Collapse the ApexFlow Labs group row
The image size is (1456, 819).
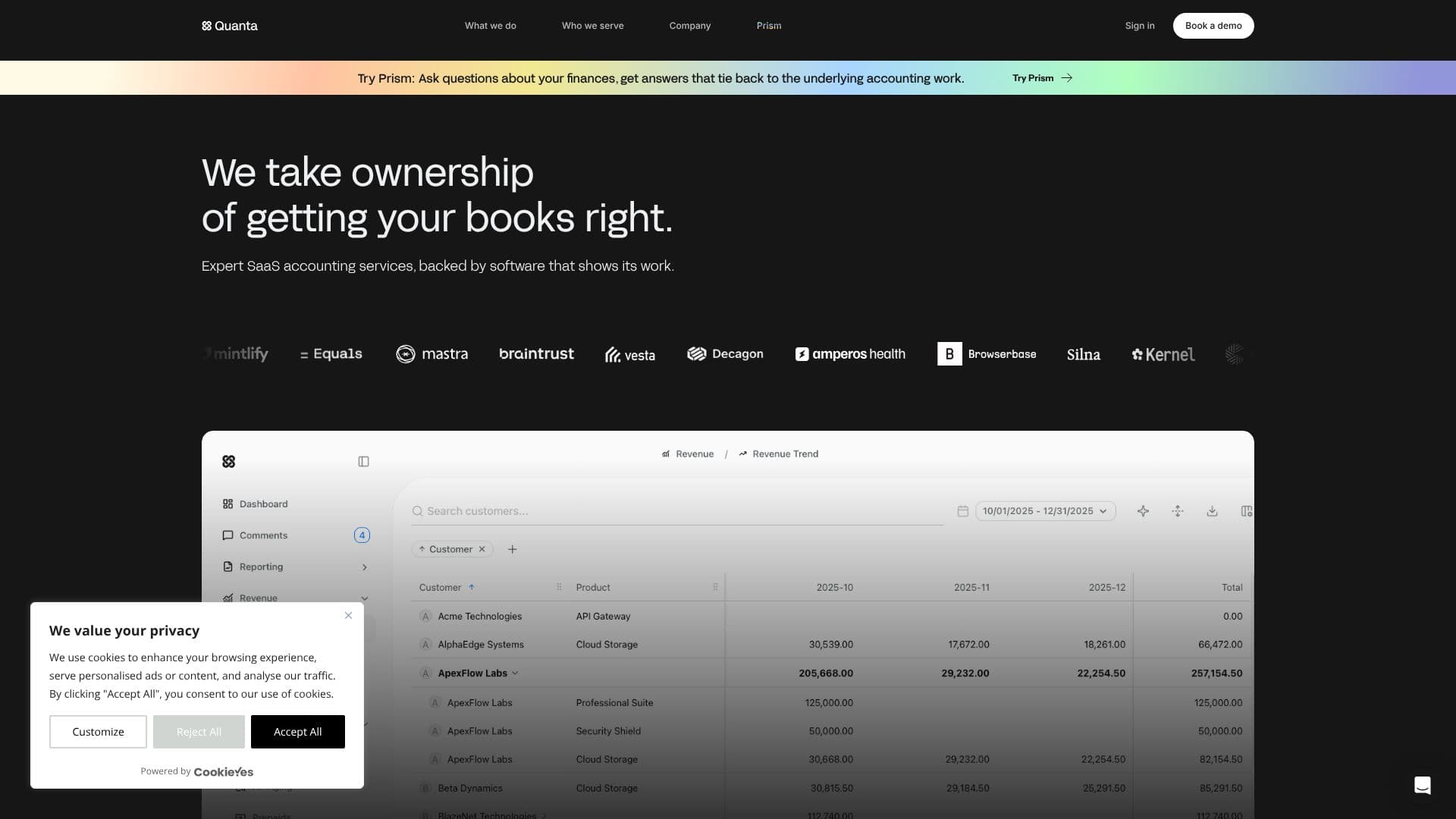pyautogui.click(x=515, y=673)
